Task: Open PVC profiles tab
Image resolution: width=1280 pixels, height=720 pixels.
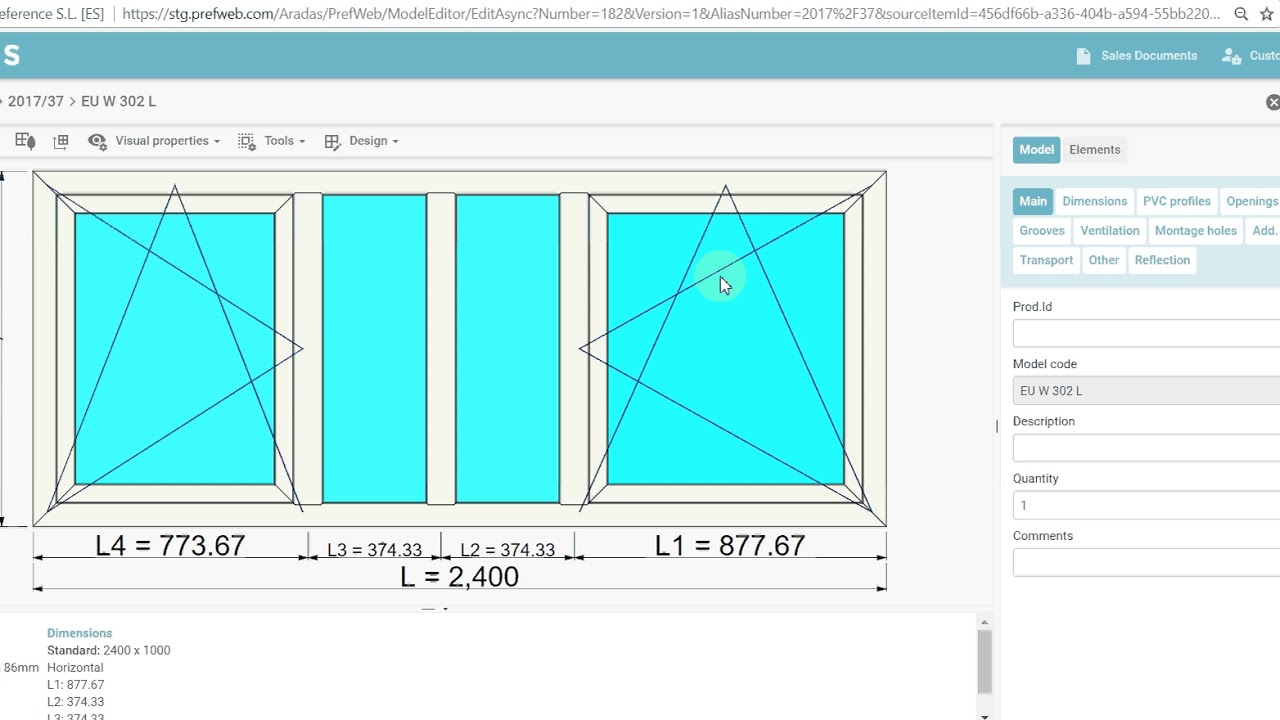Action: coord(1176,201)
